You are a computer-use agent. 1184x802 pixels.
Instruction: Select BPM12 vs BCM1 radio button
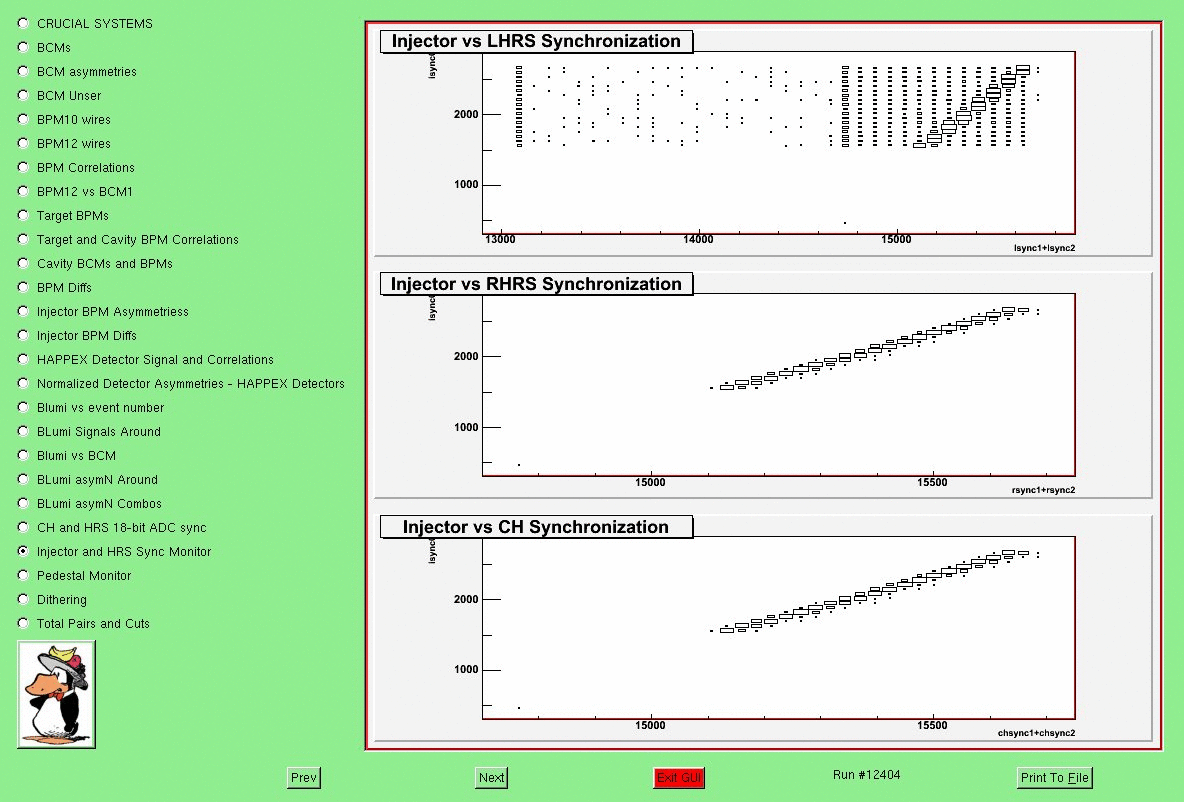click(23, 192)
